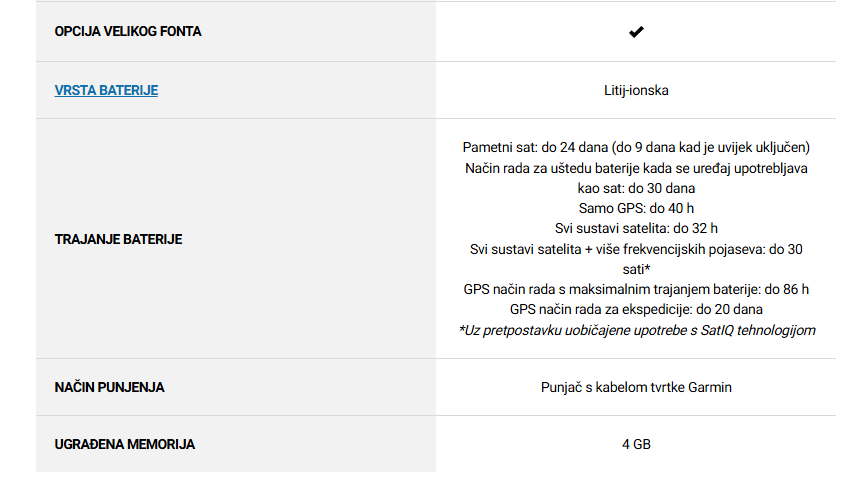Click the multi-band frequency battery line
Screen dimensions: 867x491
click(x=636, y=249)
